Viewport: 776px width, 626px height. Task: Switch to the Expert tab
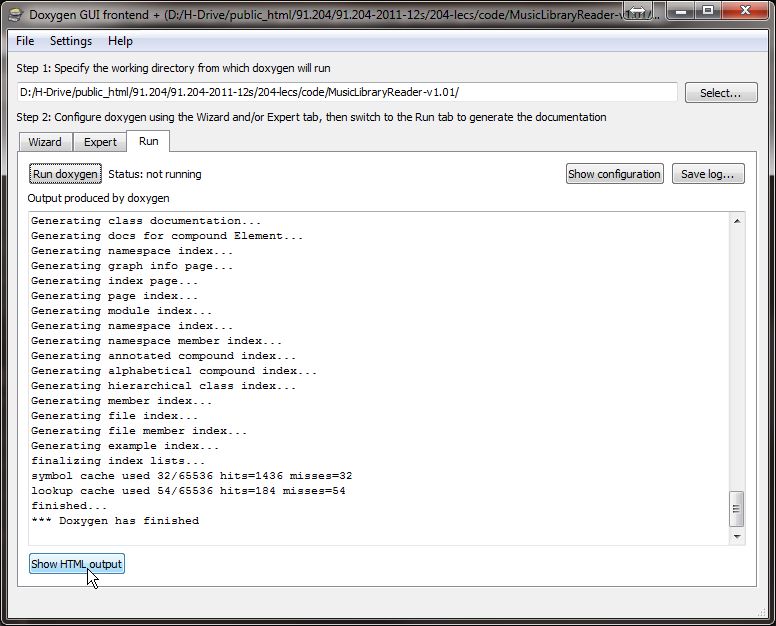pos(100,142)
